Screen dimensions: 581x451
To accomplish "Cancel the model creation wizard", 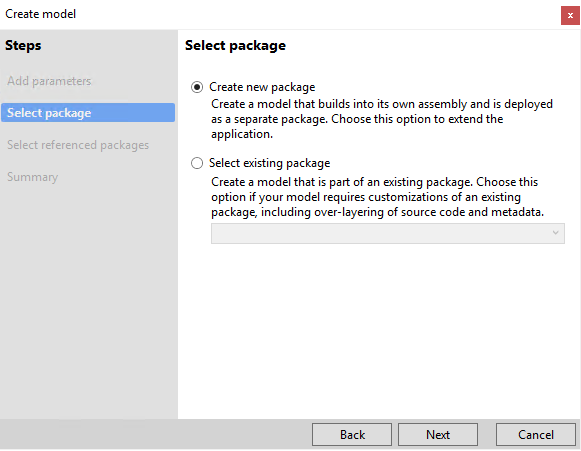I will tap(535, 435).
